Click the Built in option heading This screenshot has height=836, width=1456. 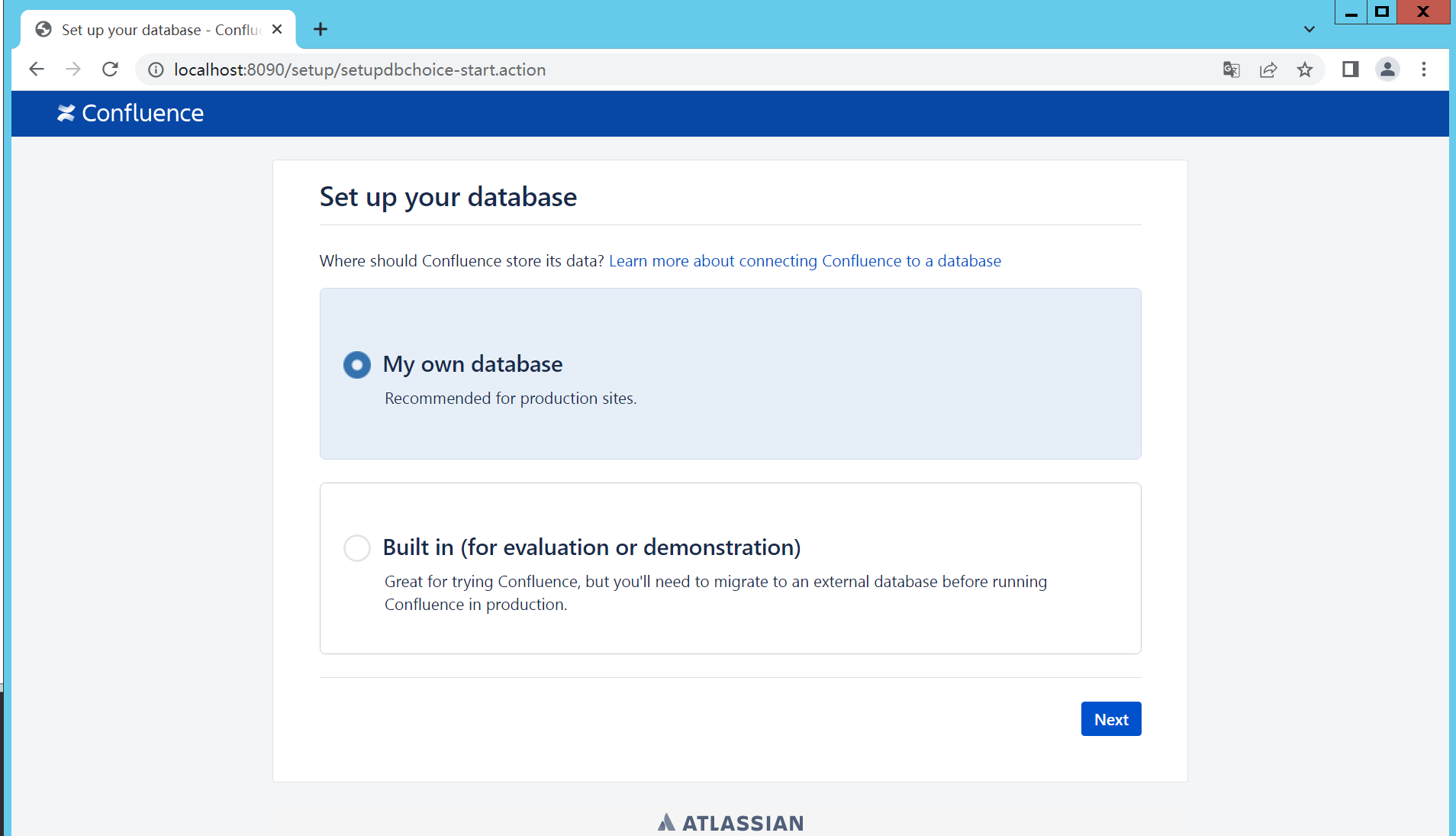point(591,547)
